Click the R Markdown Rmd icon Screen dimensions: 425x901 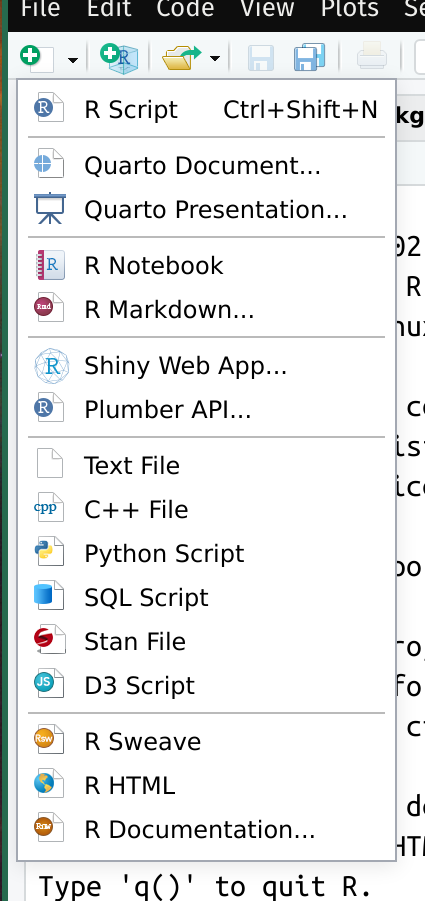[49, 307]
